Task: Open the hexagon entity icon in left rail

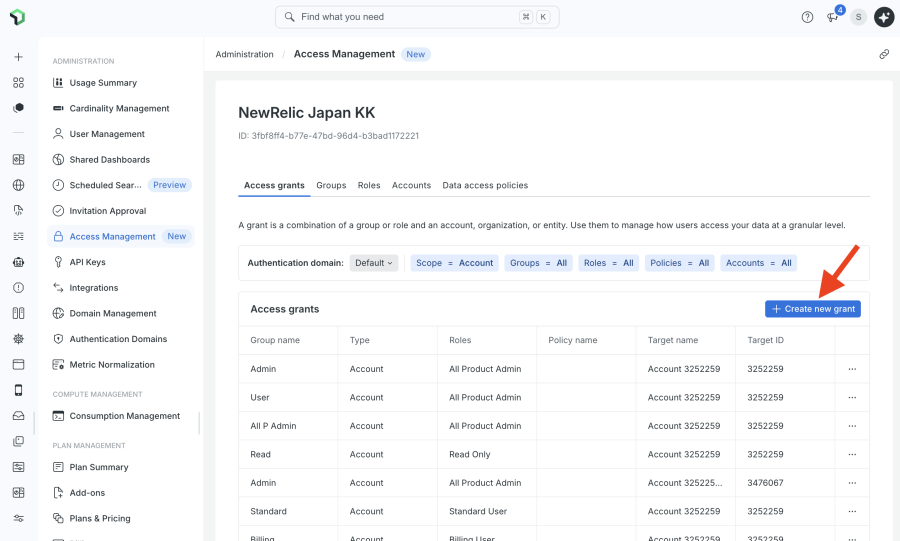Action: pyautogui.click(x=18, y=108)
